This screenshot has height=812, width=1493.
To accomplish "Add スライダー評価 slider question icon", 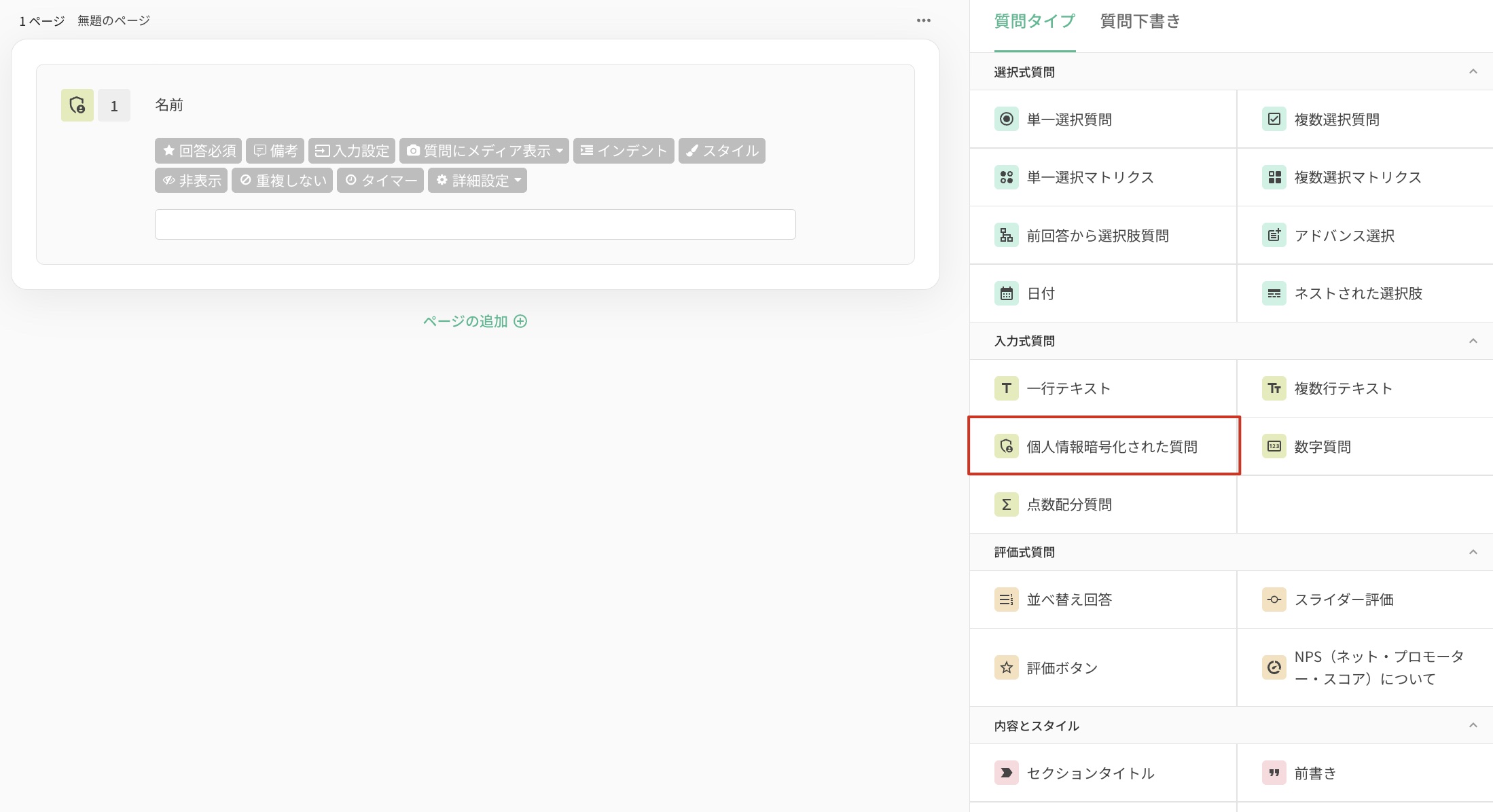I will [x=1274, y=599].
